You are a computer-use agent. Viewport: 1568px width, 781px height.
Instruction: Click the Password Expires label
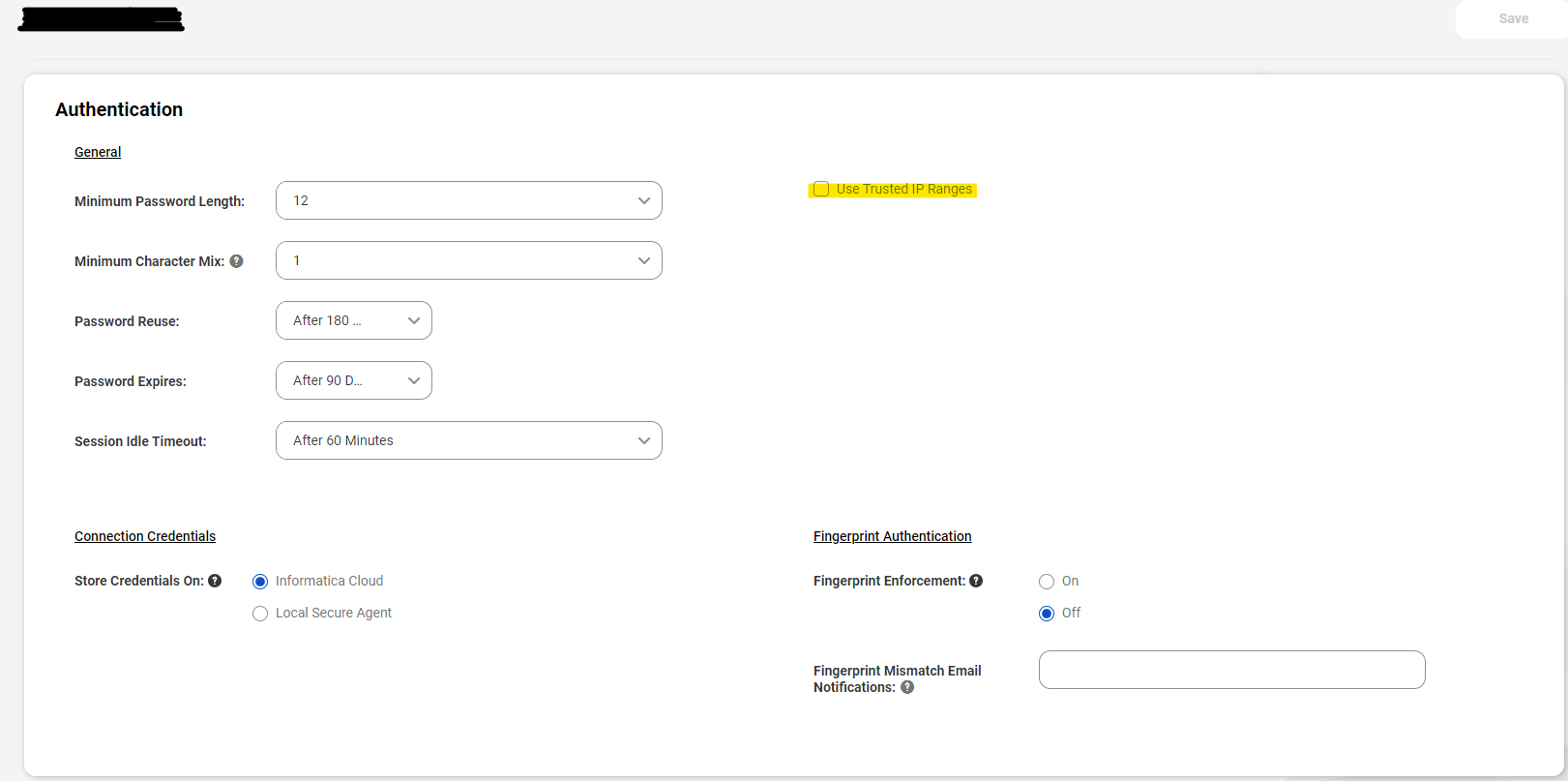click(131, 381)
